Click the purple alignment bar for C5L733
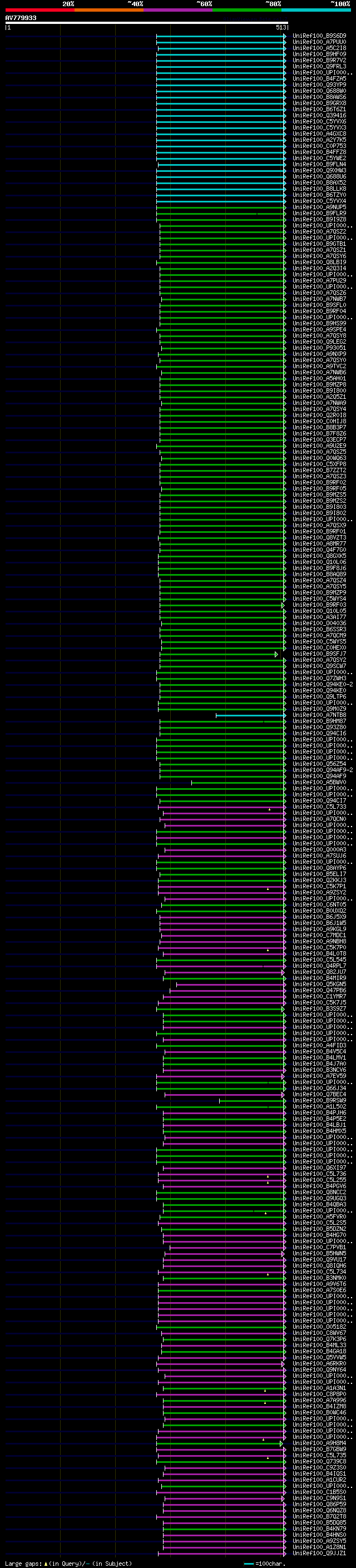Viewport: 356px width, 1568px height. pos(222,807)
